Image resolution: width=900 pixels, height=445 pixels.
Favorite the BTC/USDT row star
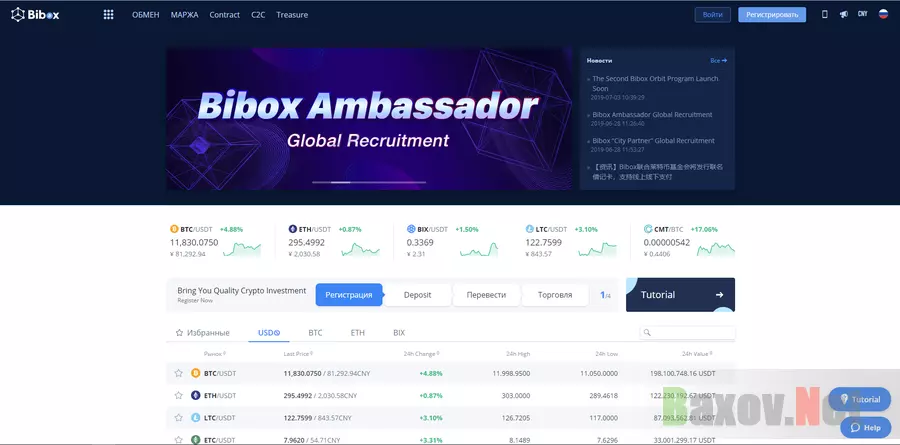coord(179,373)
